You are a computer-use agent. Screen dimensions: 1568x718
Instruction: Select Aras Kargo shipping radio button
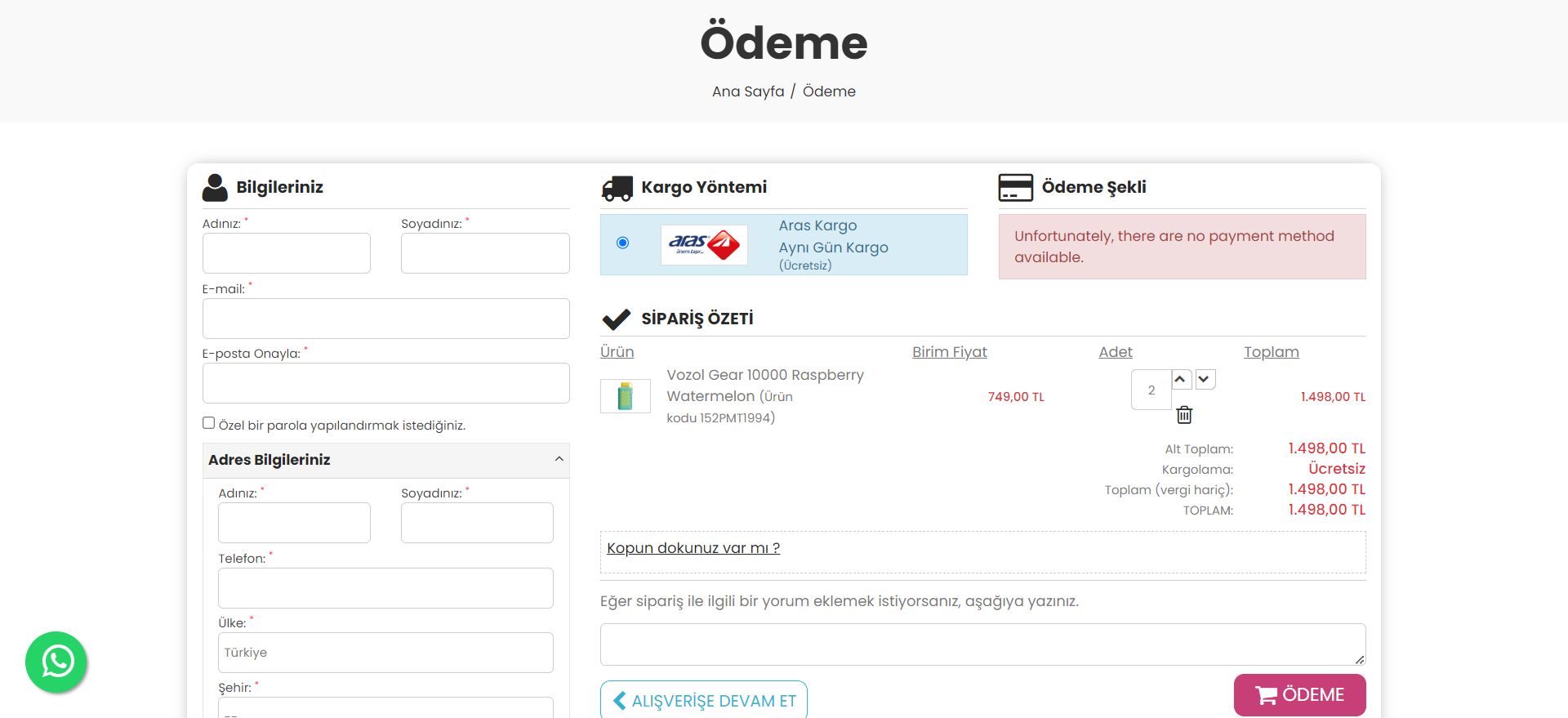pos(623,243)
